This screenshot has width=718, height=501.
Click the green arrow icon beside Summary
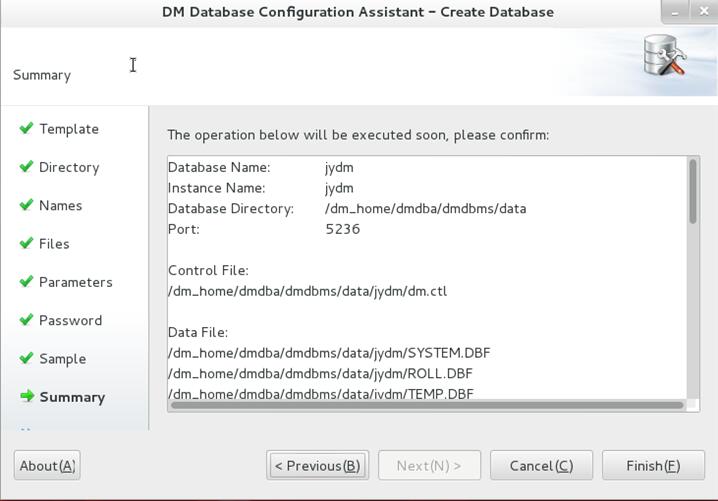pos(27,396)
